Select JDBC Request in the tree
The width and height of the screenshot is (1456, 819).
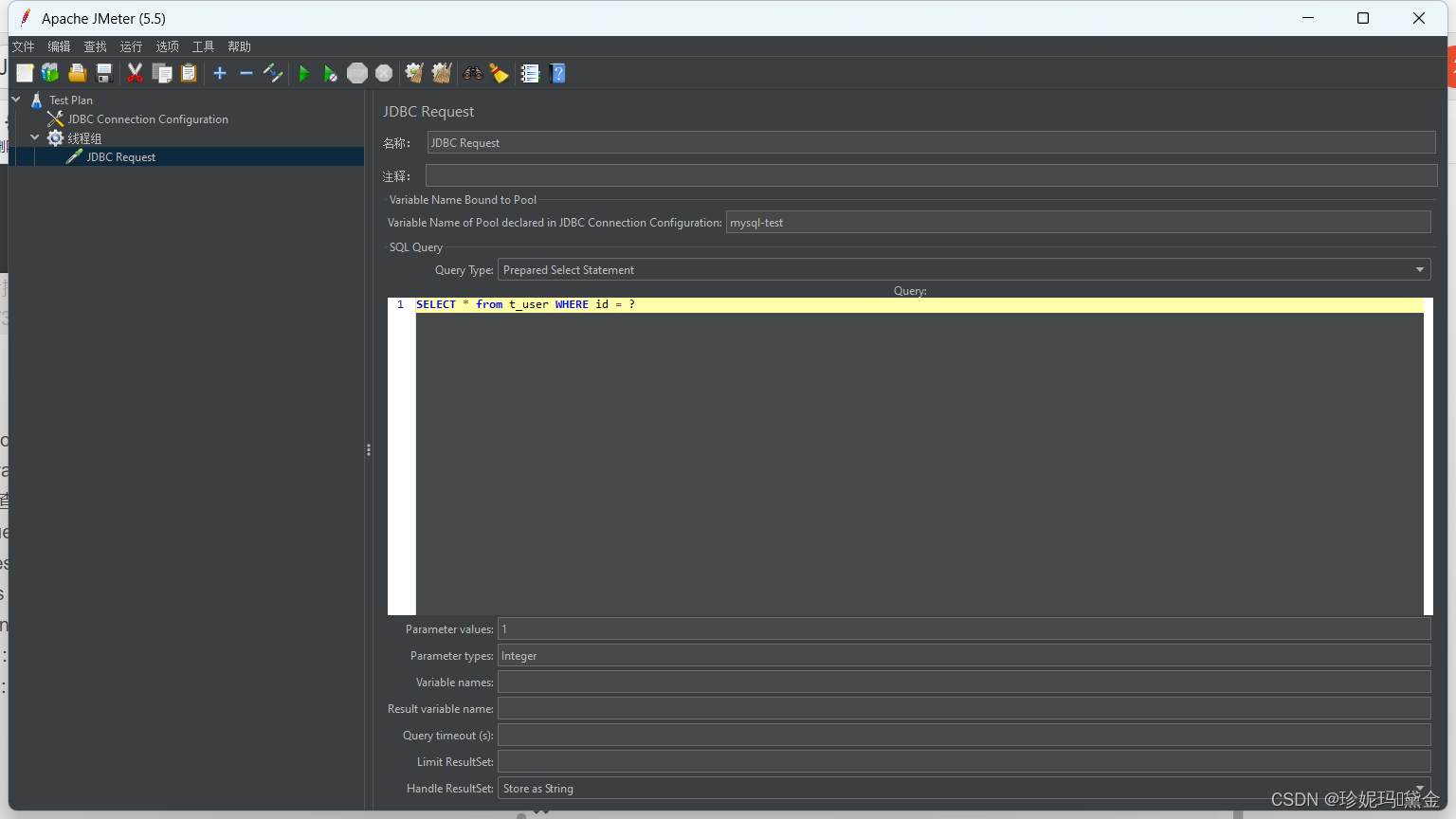[121, 157]
